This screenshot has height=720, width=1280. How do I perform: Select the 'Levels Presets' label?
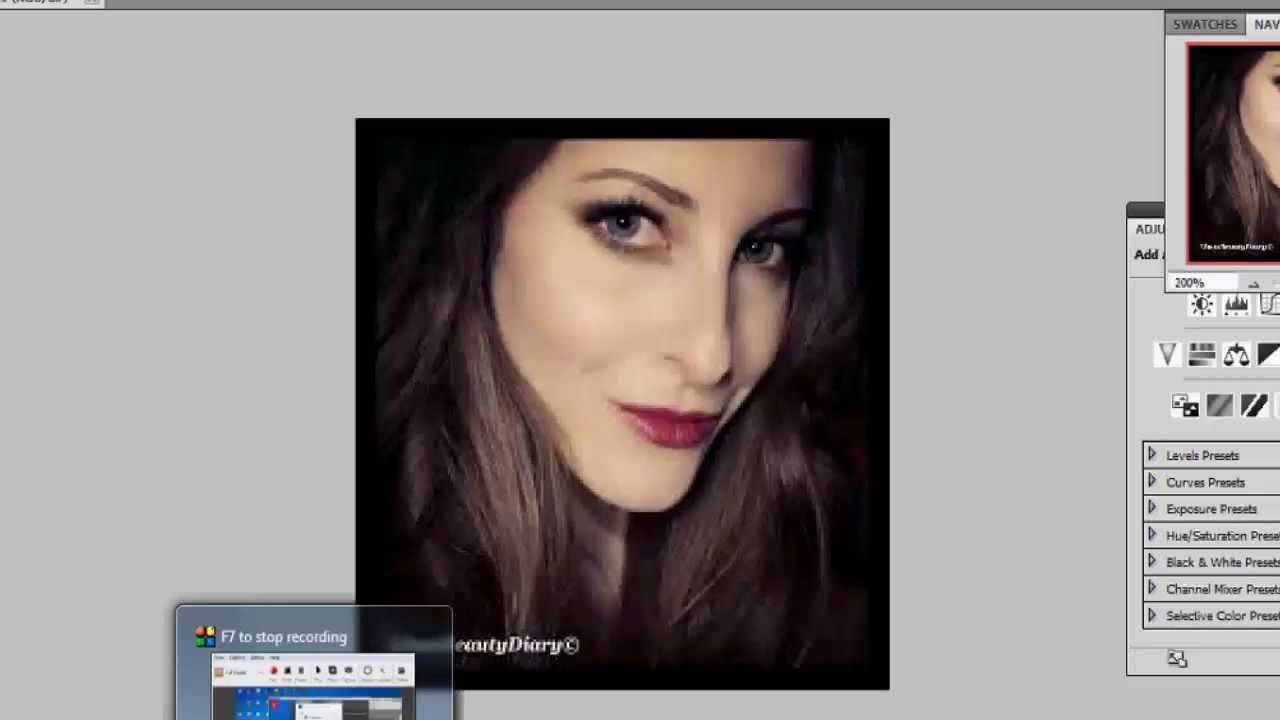[x=1202, y=456]
